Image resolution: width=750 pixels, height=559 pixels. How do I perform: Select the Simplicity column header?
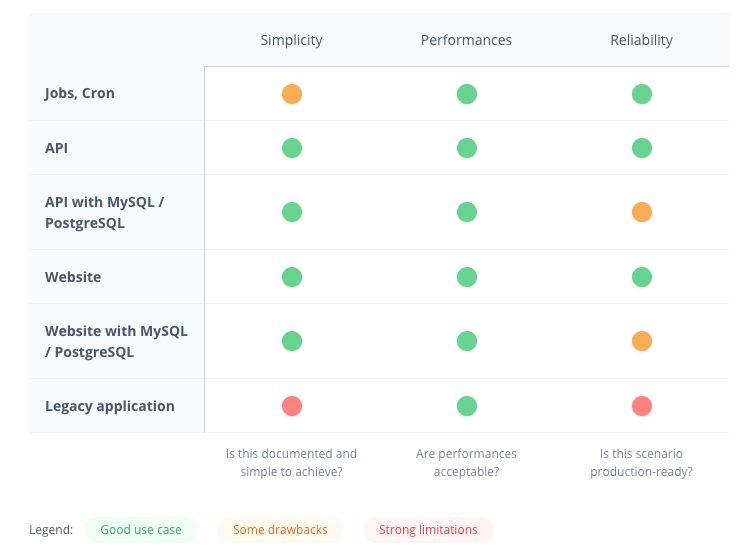292,40
